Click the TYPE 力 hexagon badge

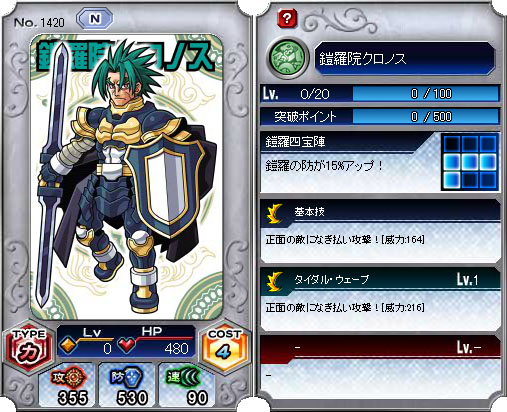(28, 347)
